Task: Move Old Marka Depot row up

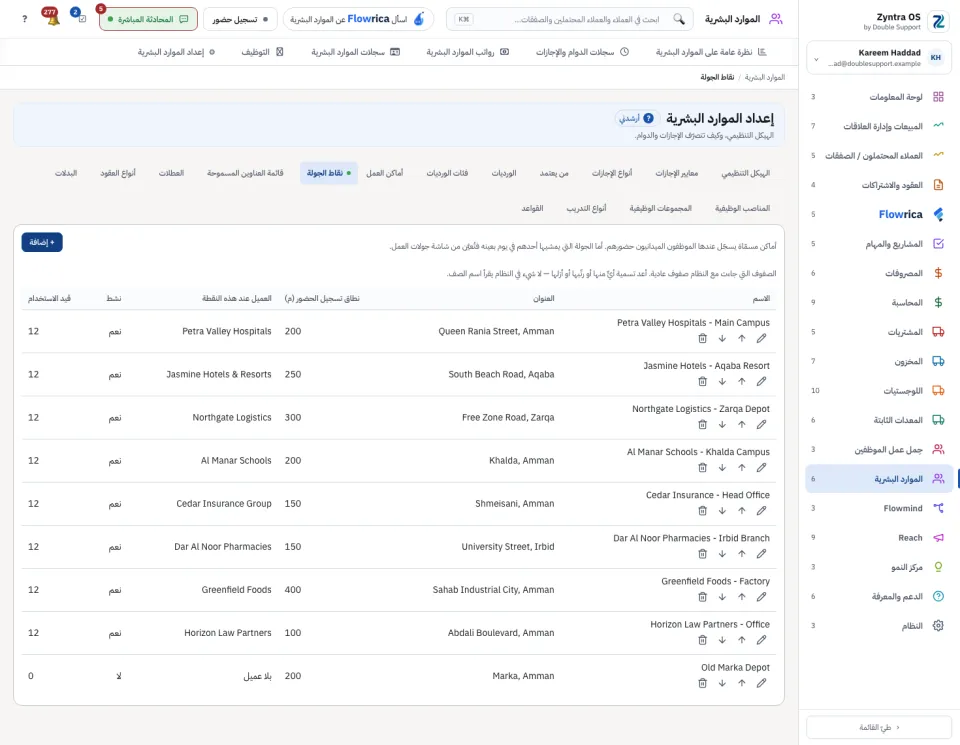Action: tap(741, 683)
